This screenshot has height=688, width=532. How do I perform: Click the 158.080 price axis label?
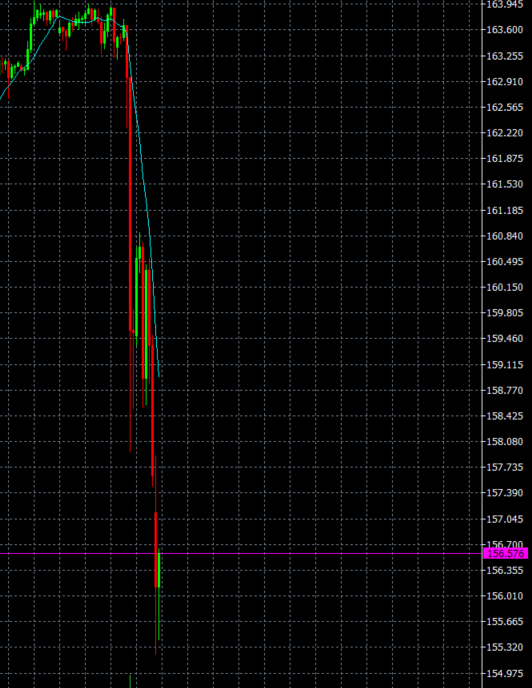click(505, 441)
